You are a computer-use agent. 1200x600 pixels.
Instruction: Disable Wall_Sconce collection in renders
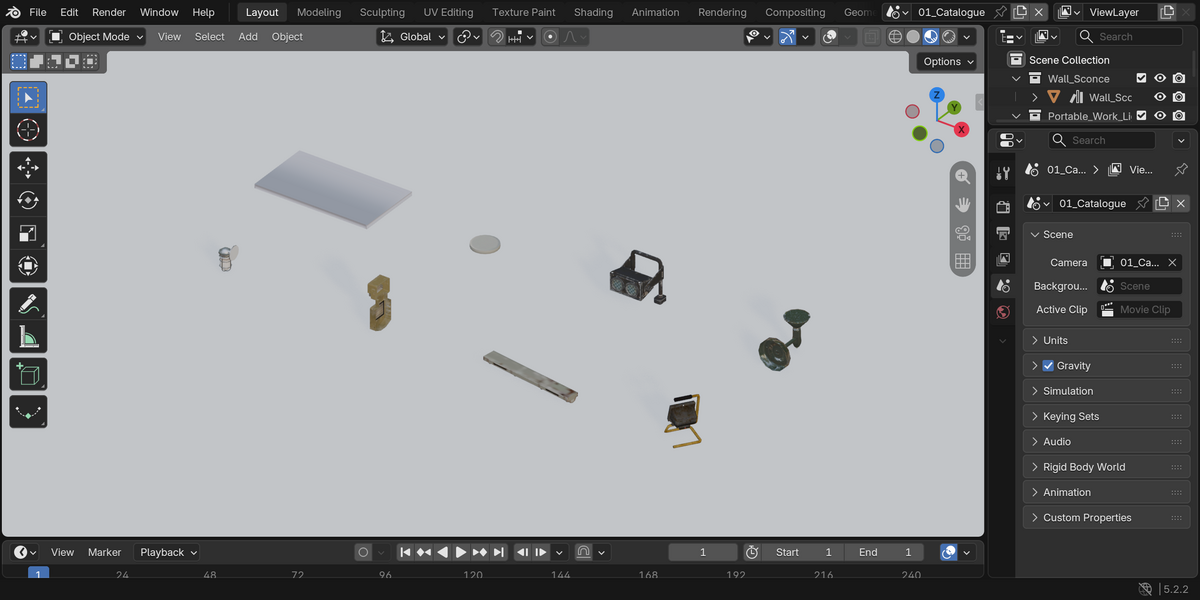tap(1179, 78)
